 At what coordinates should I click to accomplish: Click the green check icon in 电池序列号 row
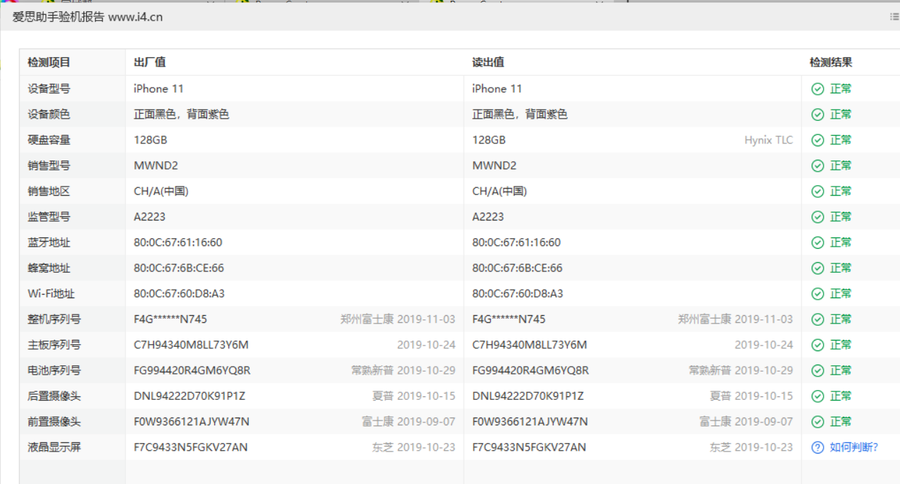tap(817, 371)
